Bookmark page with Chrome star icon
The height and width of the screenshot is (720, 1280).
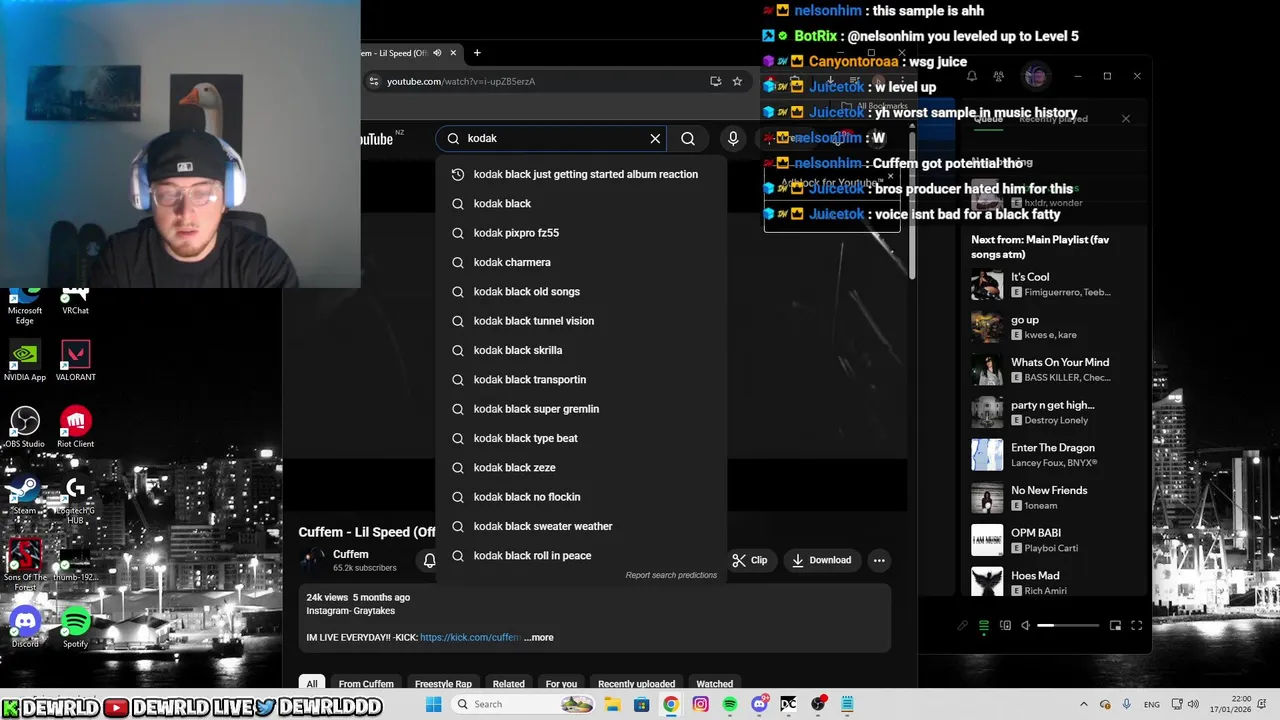point(737,81)
